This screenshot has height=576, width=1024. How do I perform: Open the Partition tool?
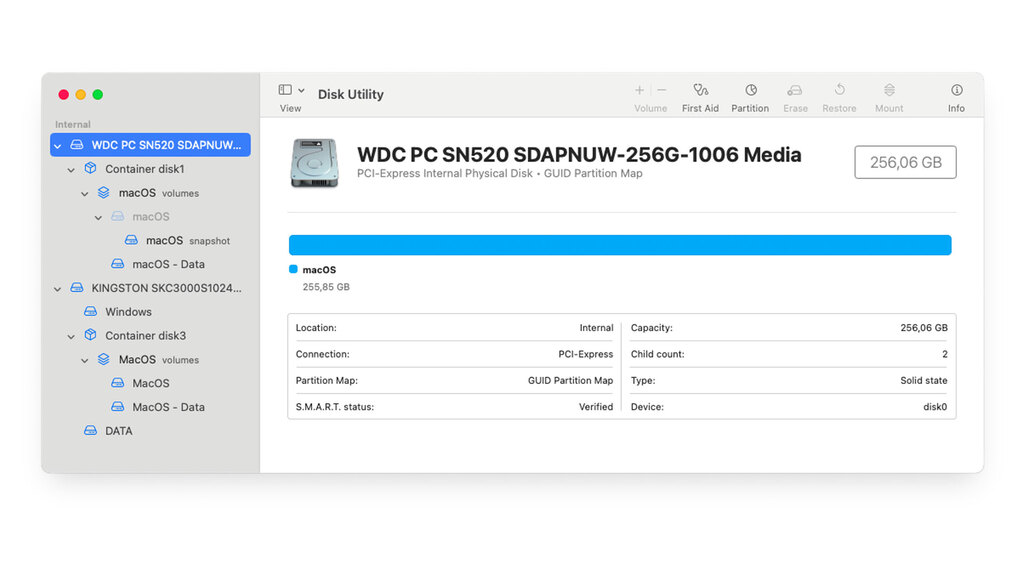click(750, 97)
